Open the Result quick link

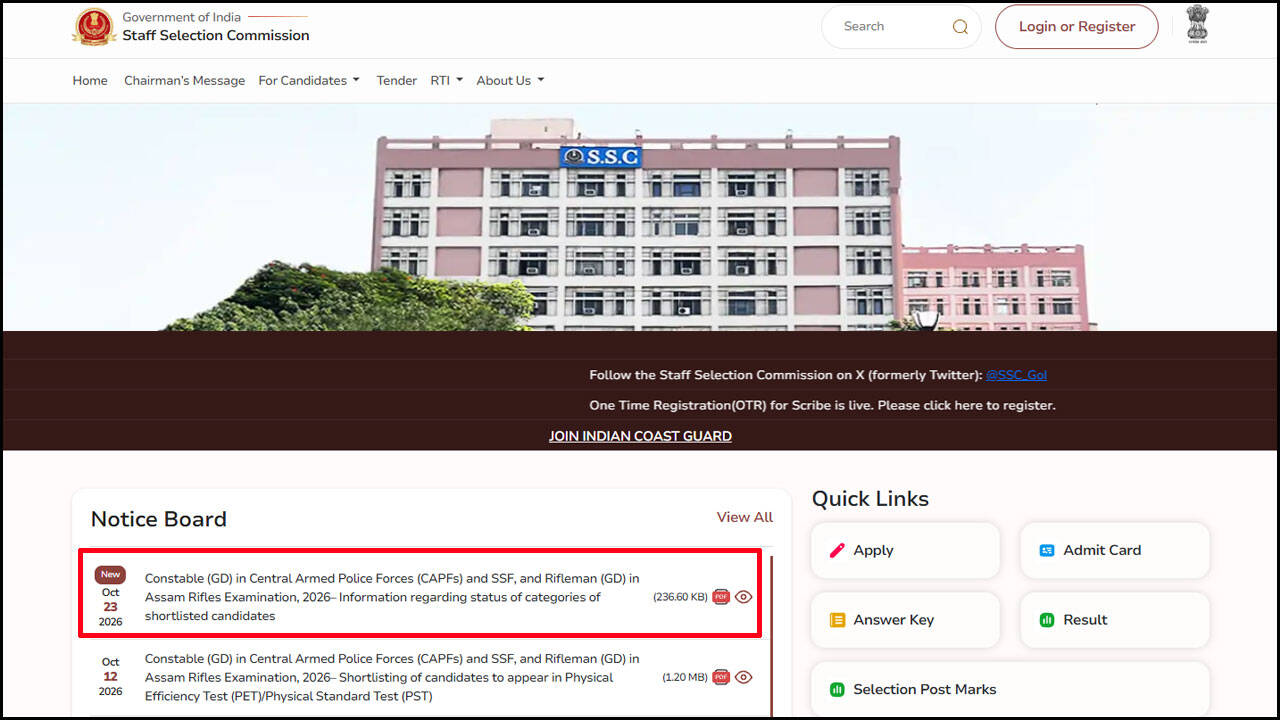[x=1115, y=620]
